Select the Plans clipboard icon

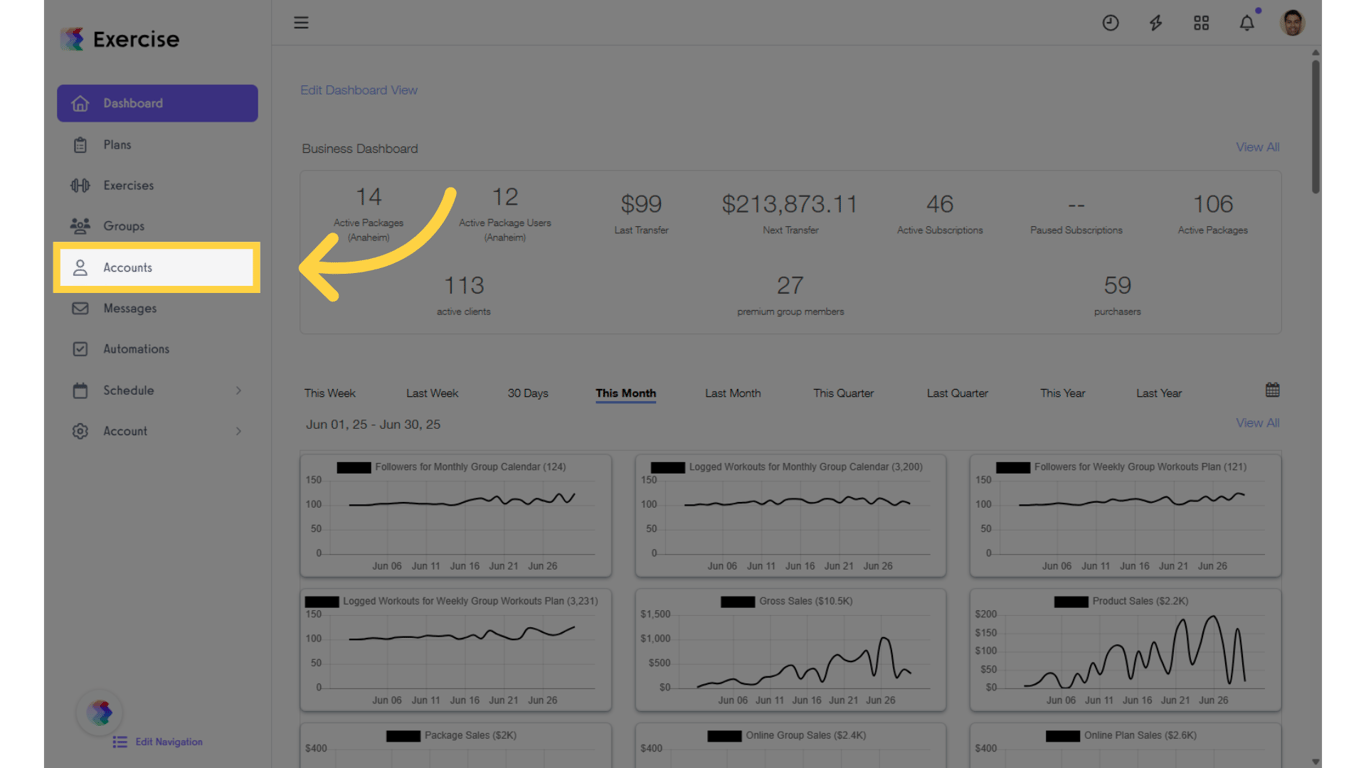click(x=80, y=144)
